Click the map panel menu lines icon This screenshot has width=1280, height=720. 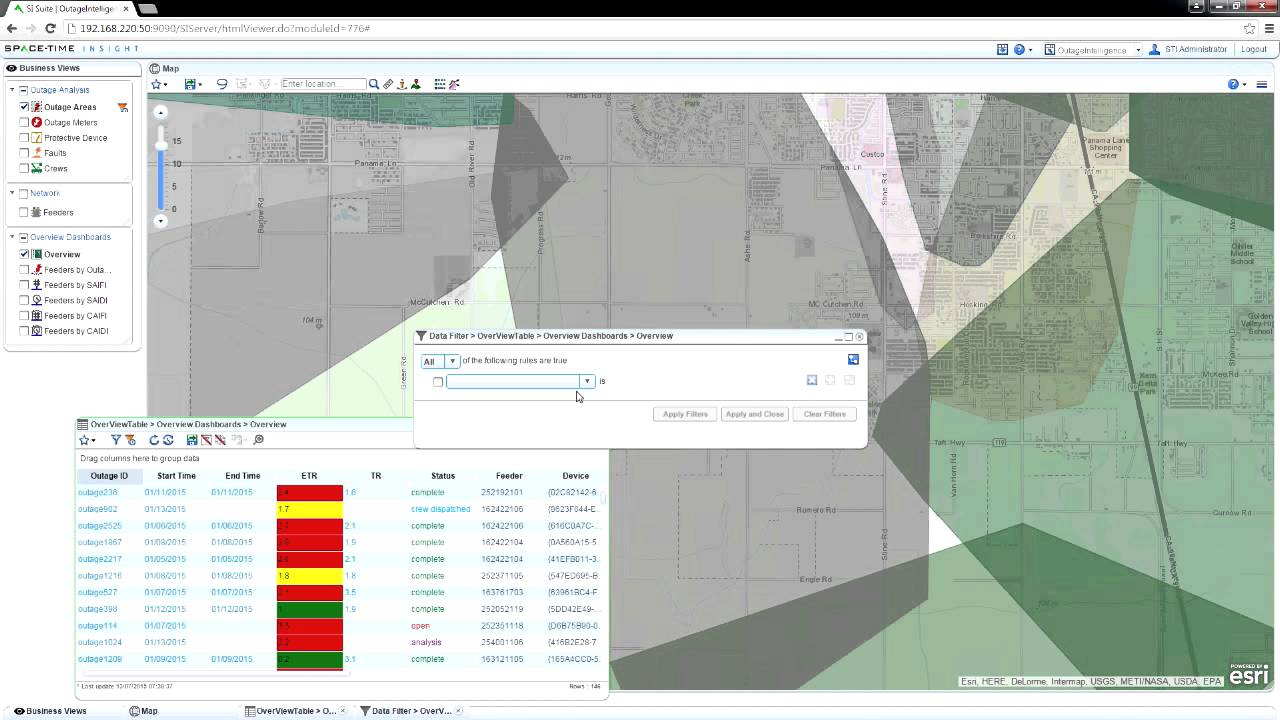click(x=1261, y=84)
